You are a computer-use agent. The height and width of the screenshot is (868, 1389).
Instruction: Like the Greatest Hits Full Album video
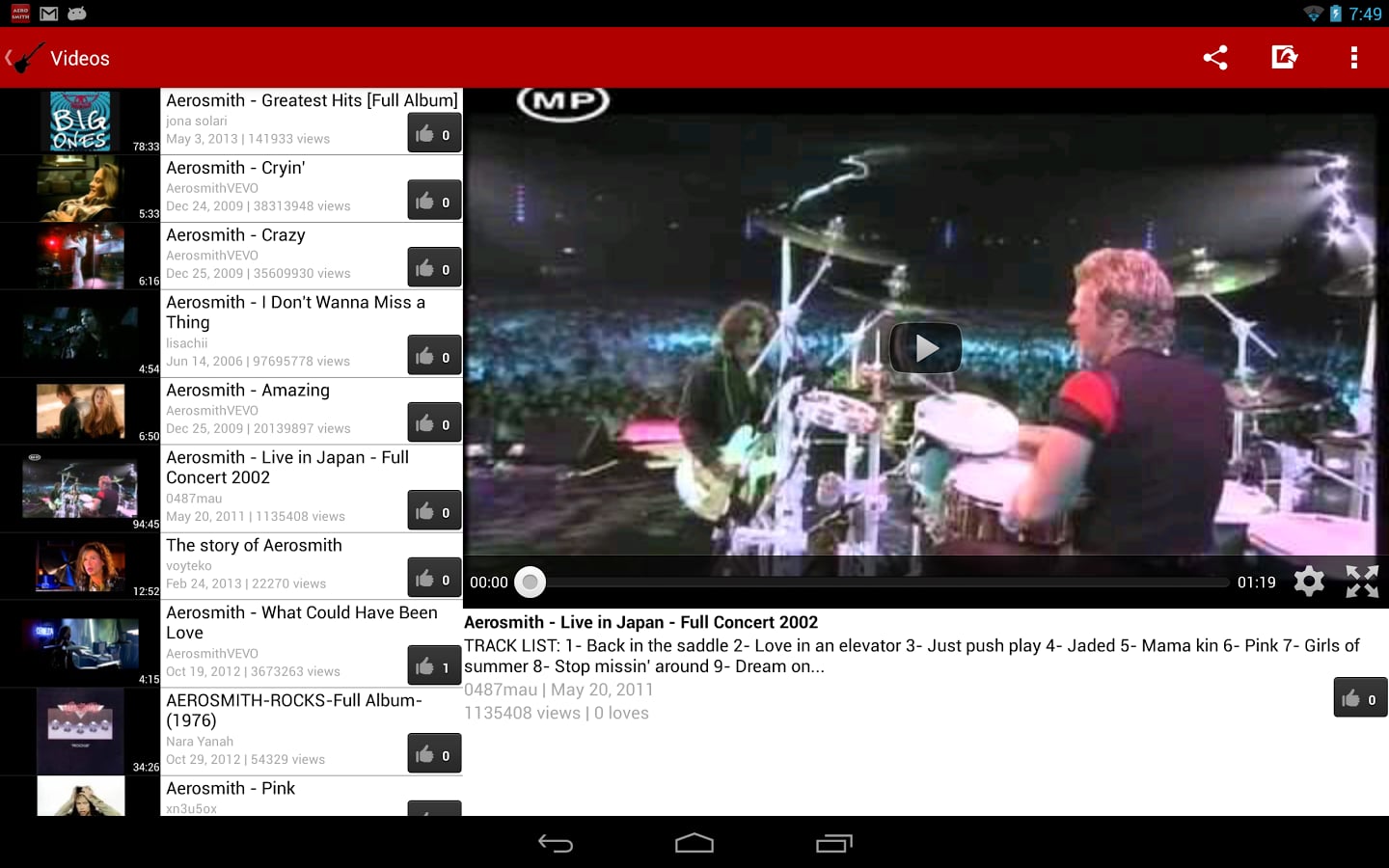coord(434,134)
